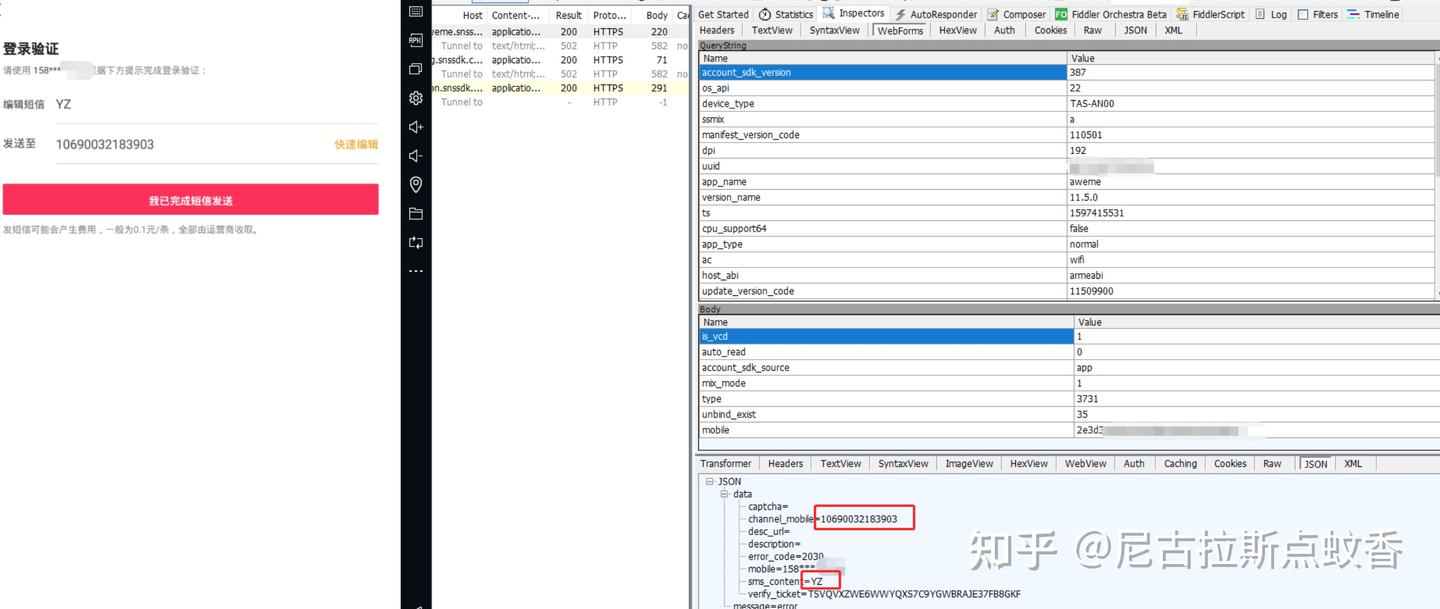Click the unbind_exist row in Body grid
1440x609 pixels.
(x=1069, y=414)
